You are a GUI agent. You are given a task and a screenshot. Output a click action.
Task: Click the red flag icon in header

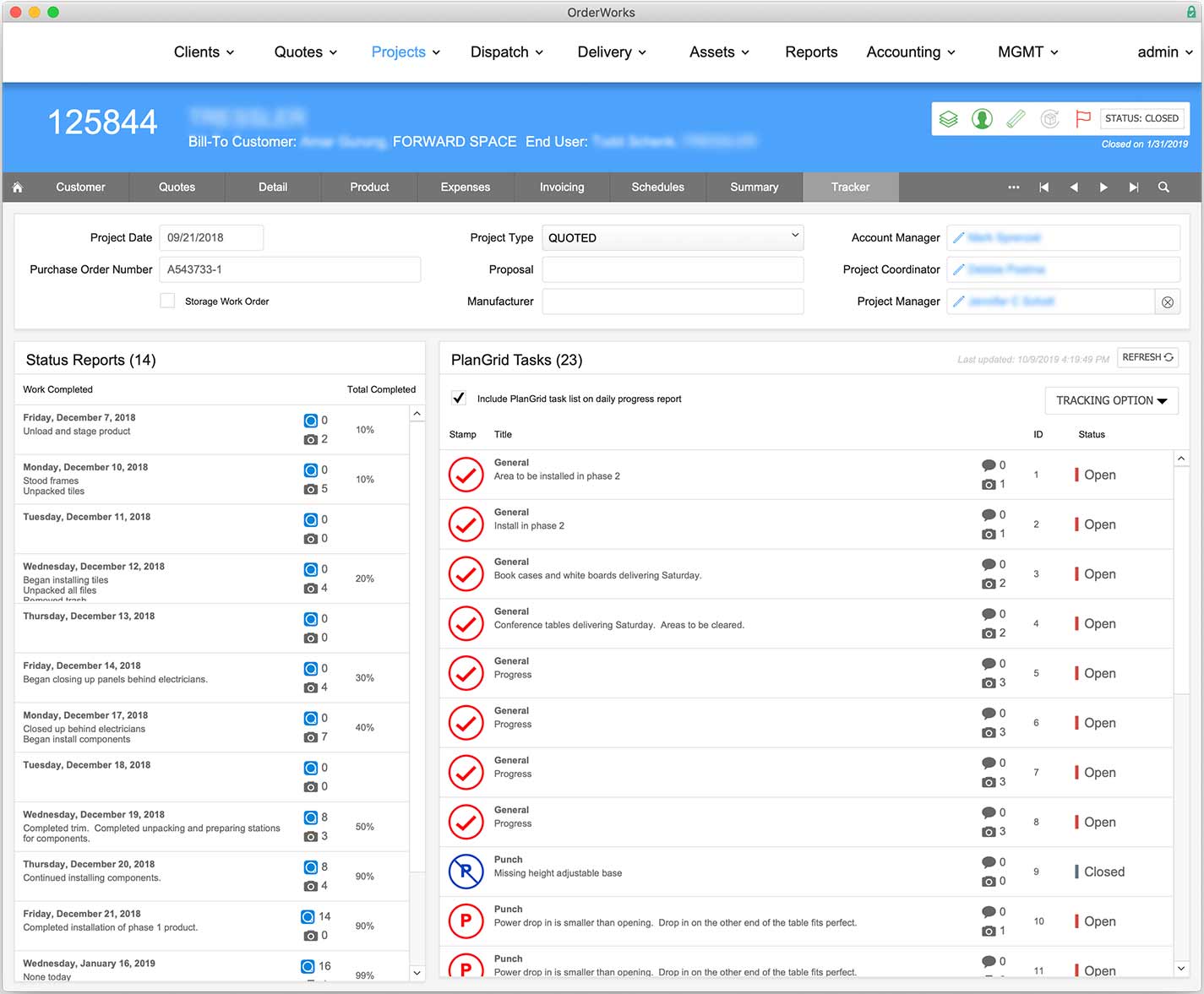(1082, 119)
